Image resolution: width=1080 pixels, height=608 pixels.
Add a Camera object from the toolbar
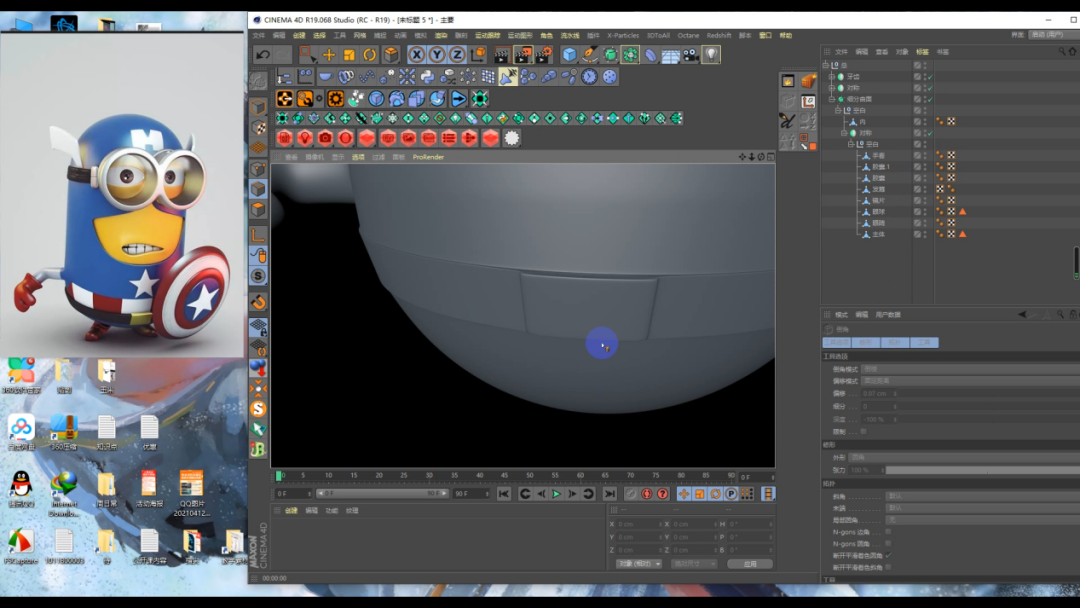click(691, 54)
